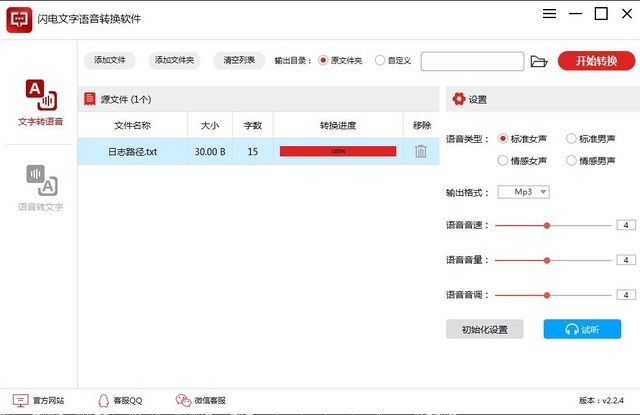Select the 源文件夹 output radio button
The height and width of the screenshot is (415, 640).
(323, 60)
